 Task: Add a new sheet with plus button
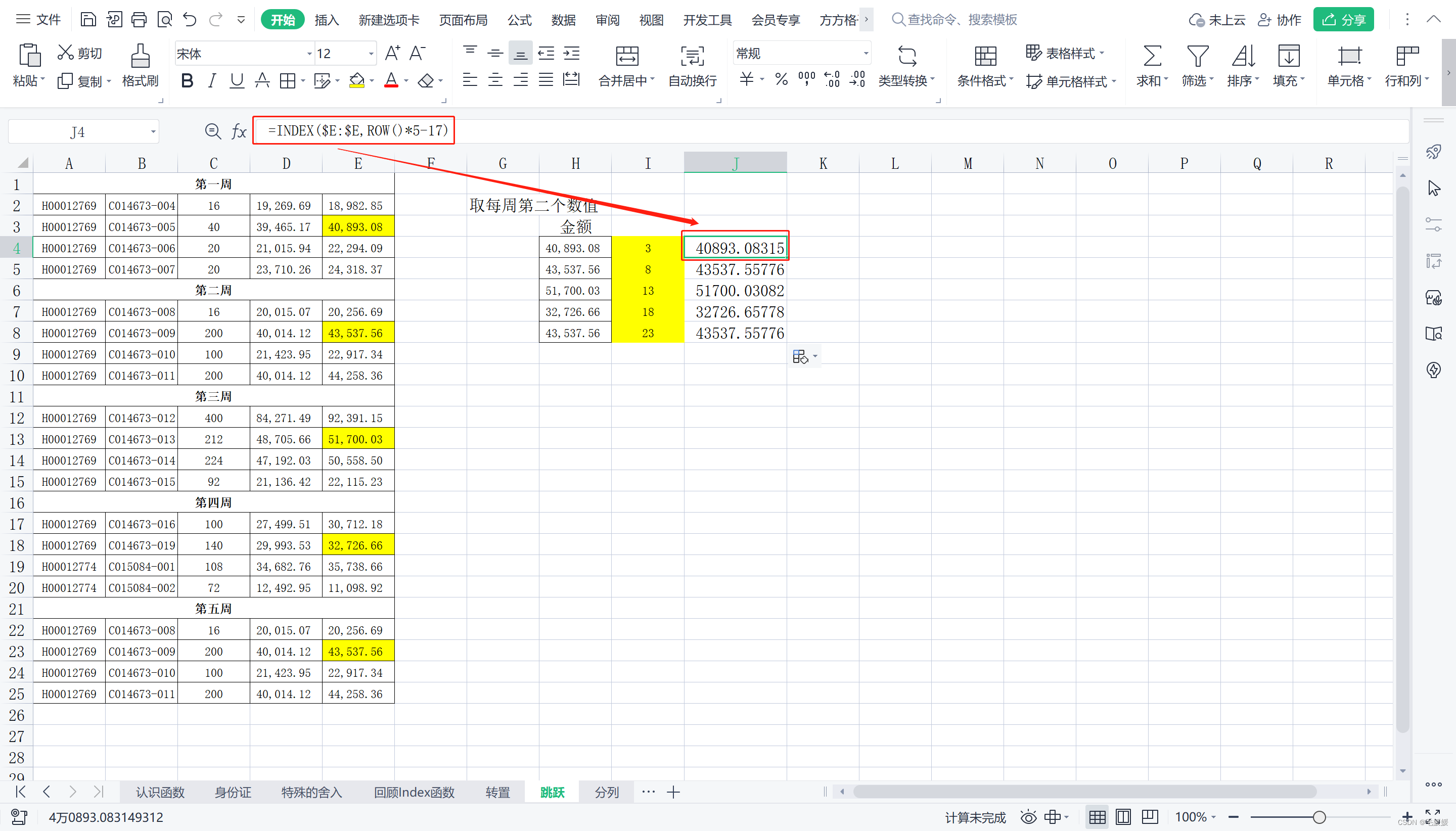[x=673, y=792]
